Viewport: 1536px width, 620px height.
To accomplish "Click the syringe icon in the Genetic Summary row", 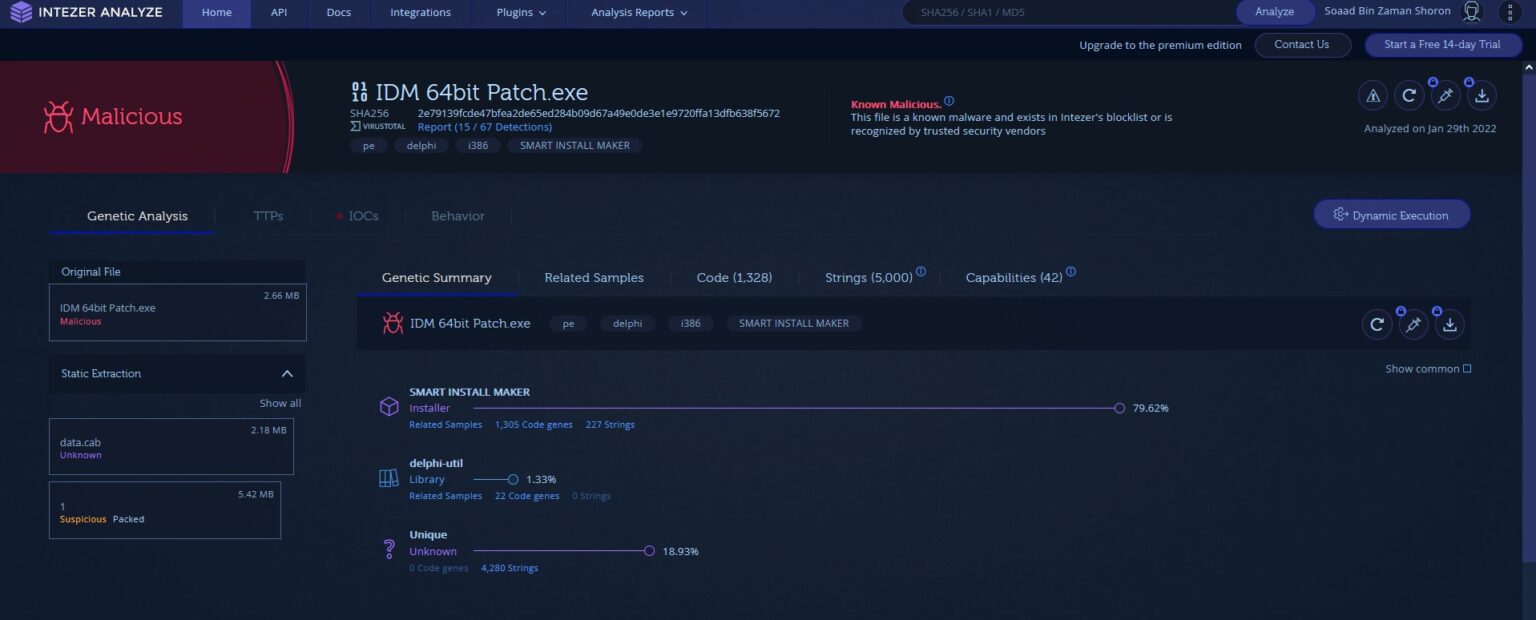I will point(1413,324).
